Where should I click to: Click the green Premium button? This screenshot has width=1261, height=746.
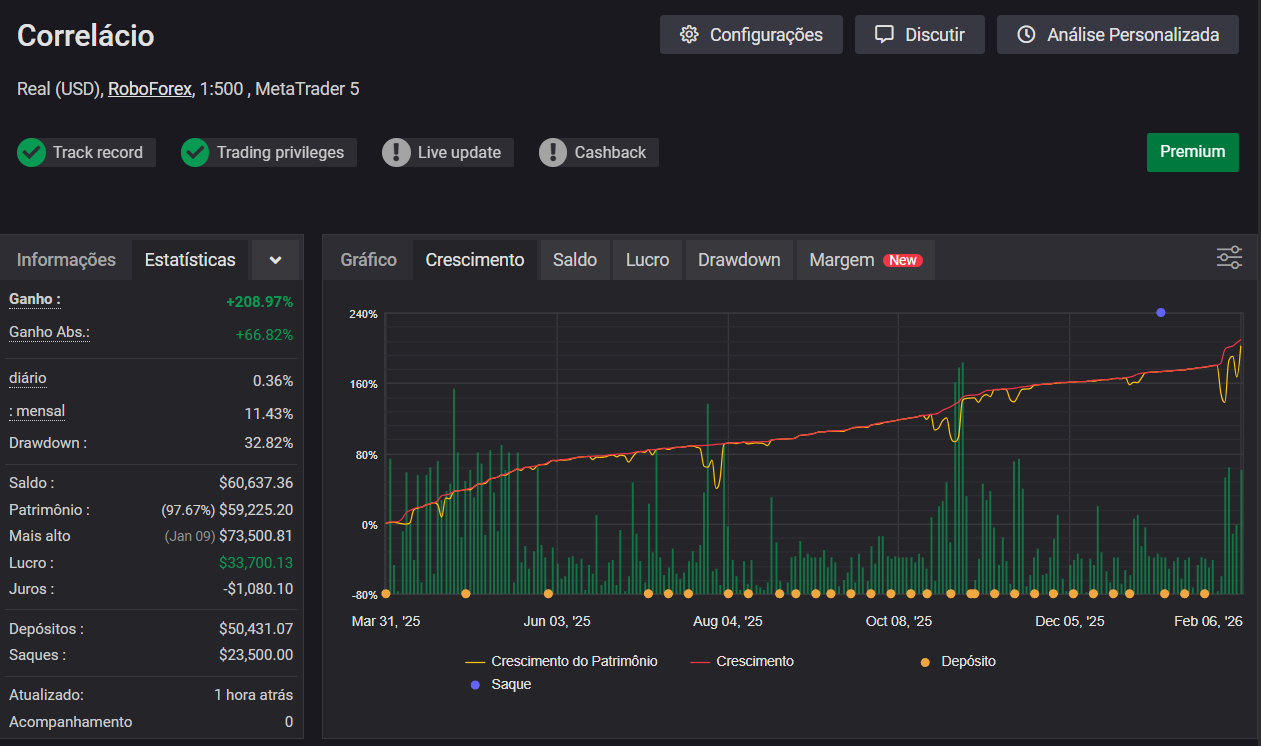pos(1192,152)
